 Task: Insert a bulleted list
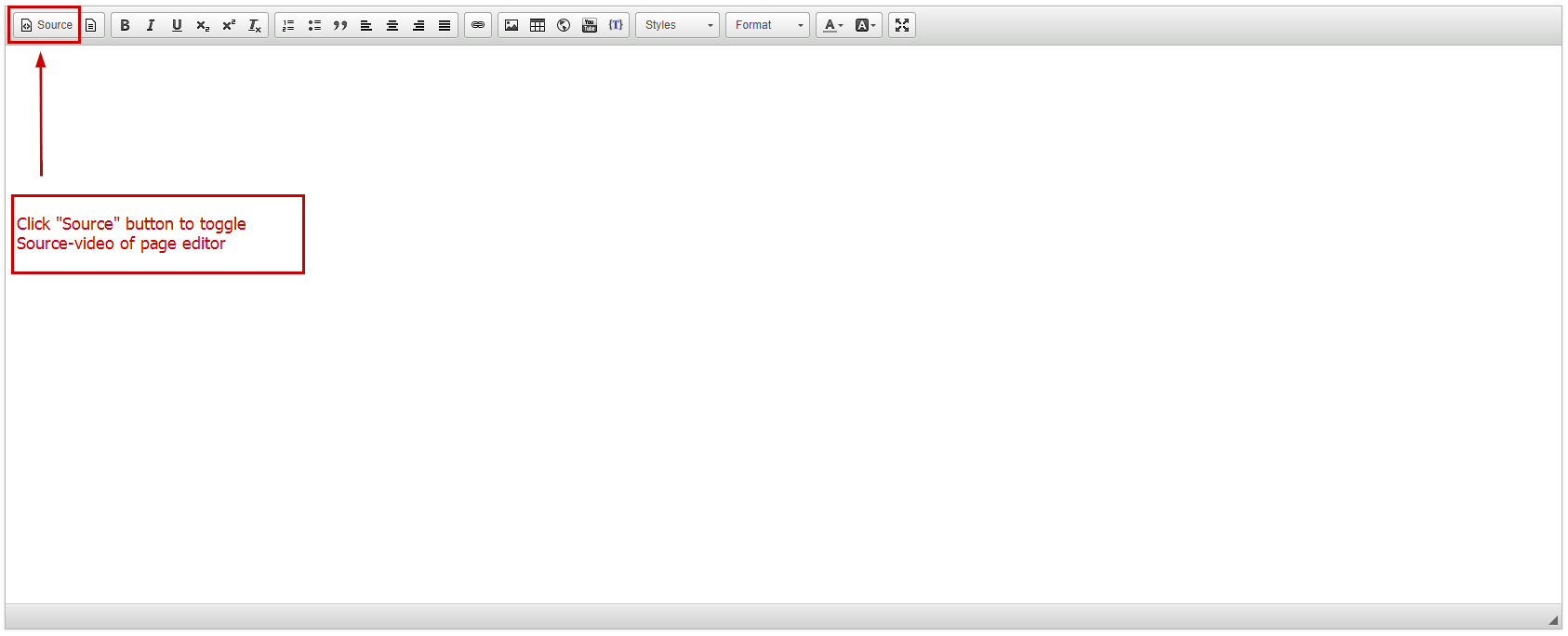click(x=314, y=25)
